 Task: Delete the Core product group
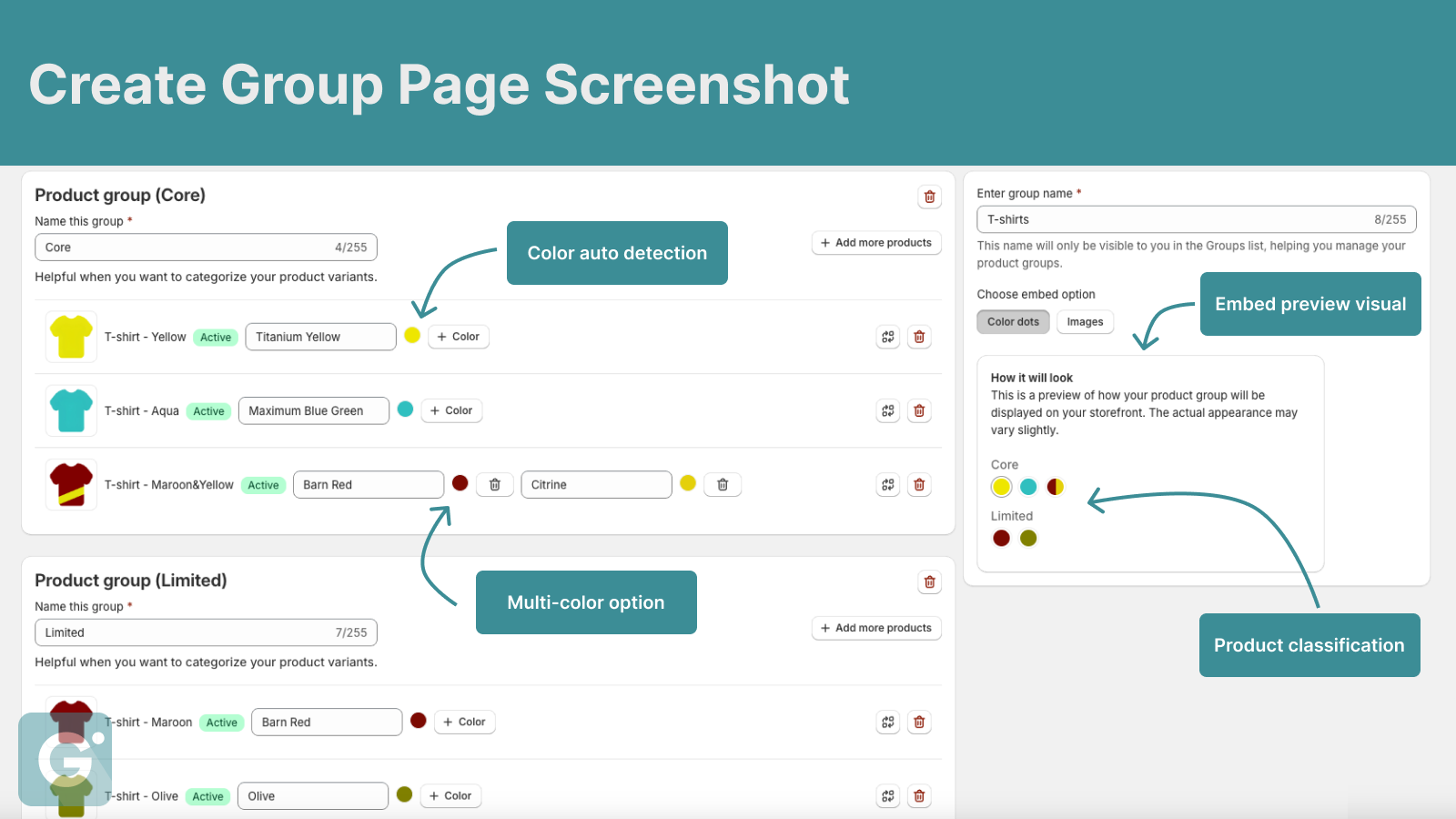[x=929, y=197]
